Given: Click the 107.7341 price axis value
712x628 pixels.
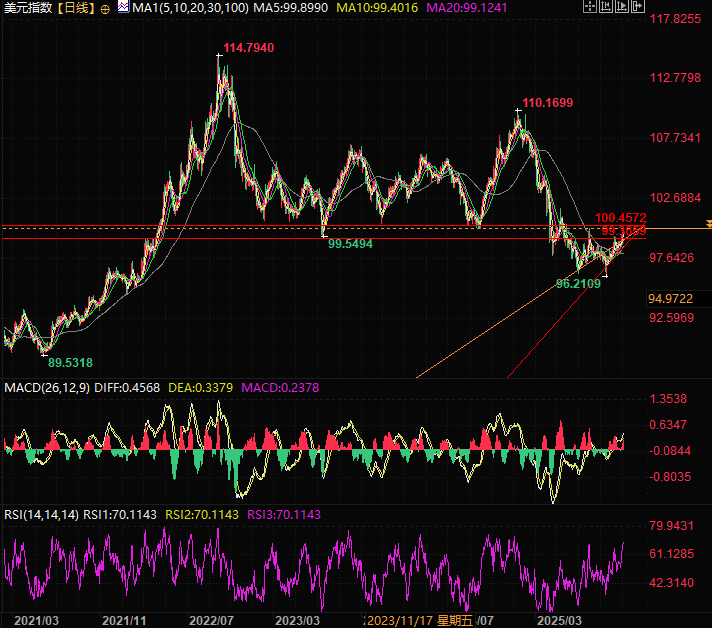Looking at the screenshot, I should (675, 138).
